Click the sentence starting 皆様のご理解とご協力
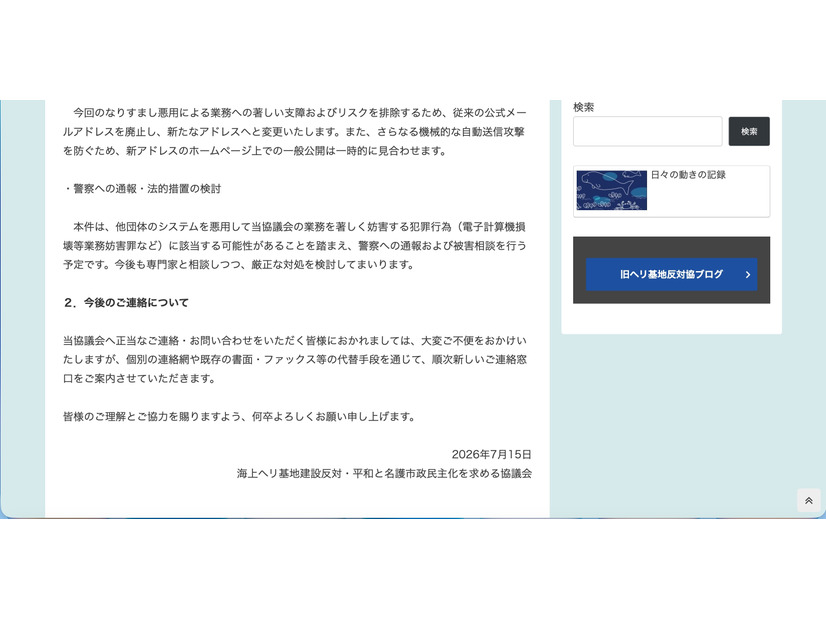 coord(240,416)
